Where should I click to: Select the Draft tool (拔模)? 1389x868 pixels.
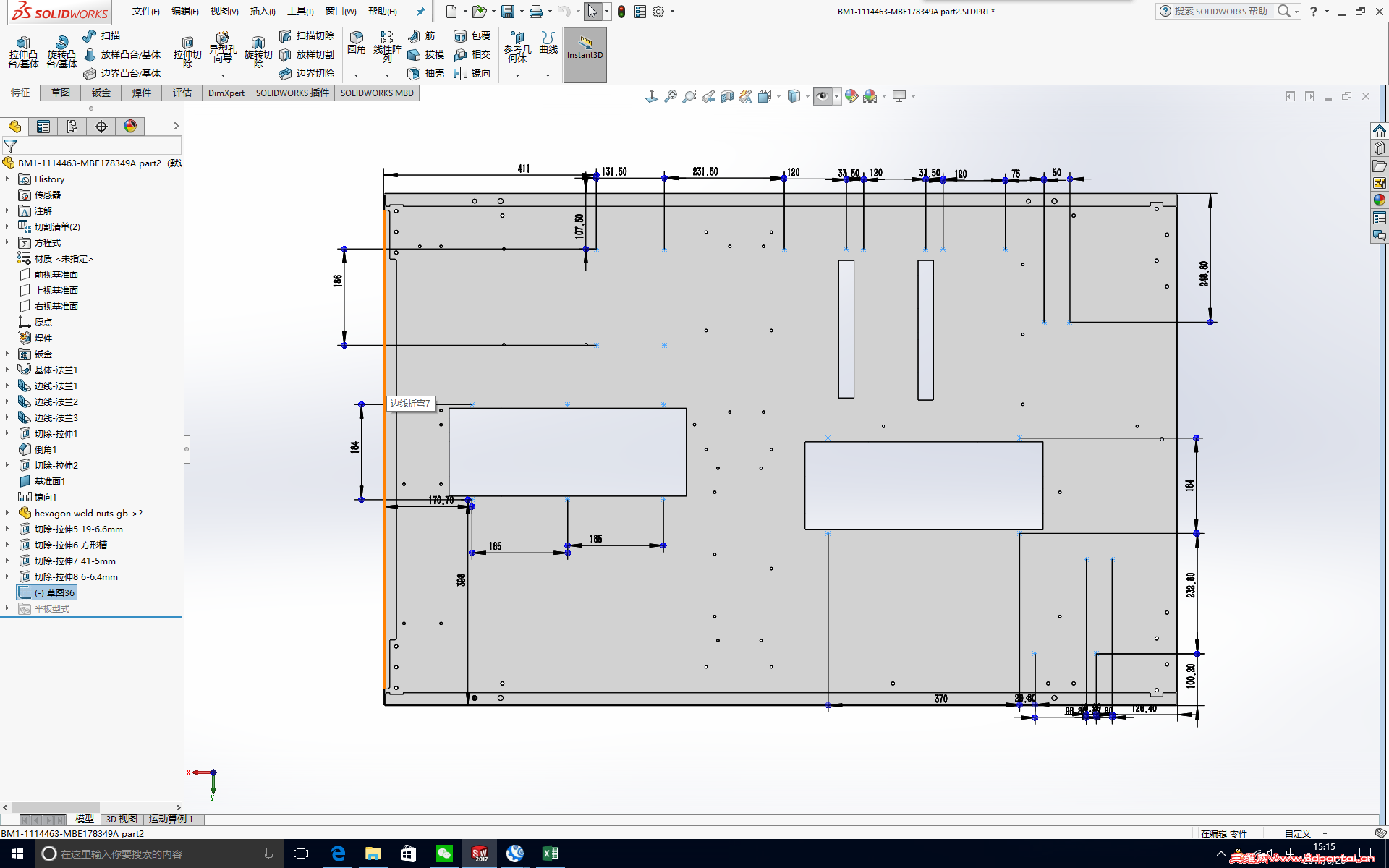pyautogui.click(x=425, y=54)
